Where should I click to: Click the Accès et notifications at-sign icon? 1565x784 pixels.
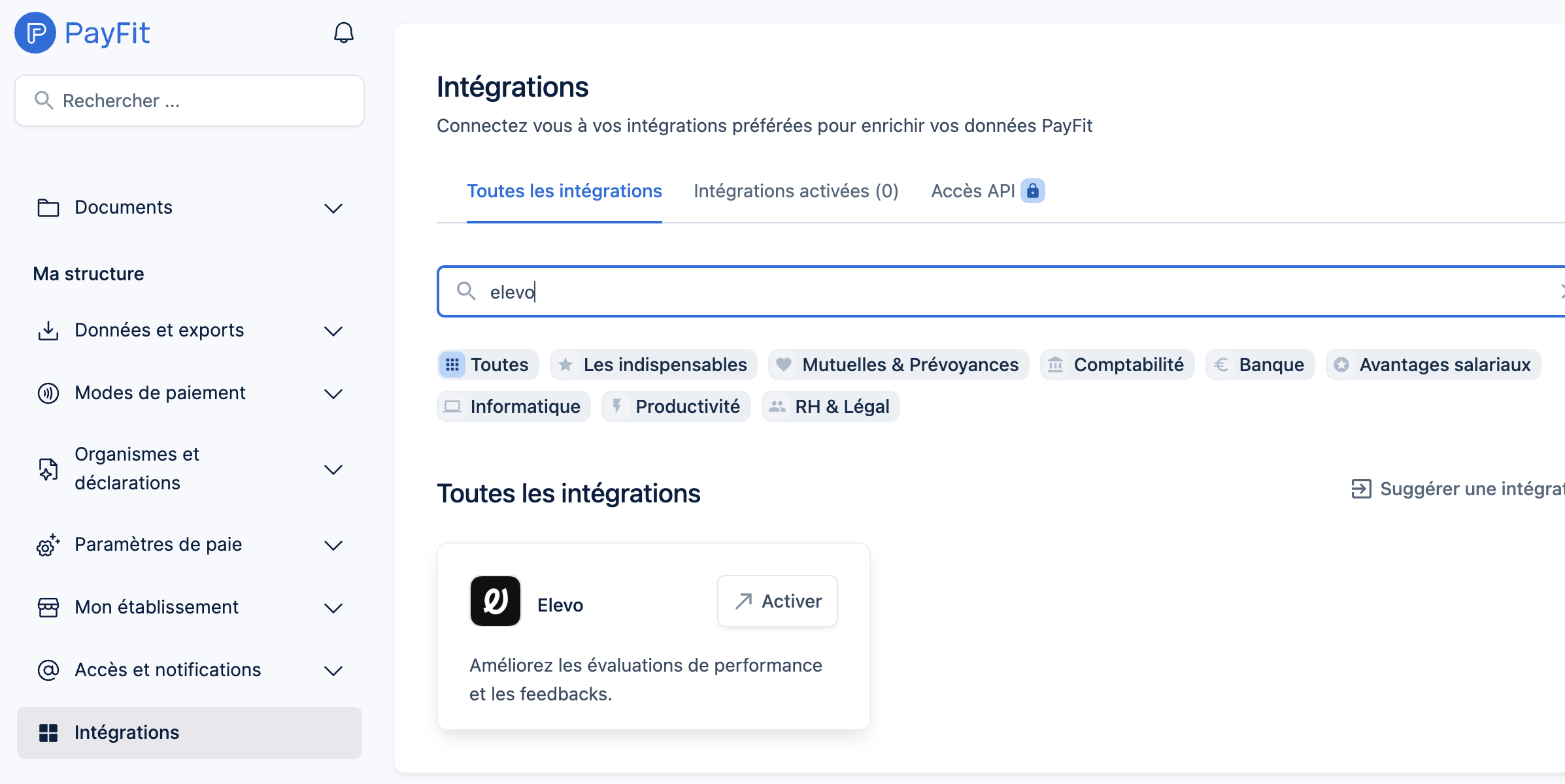(48, 670)
